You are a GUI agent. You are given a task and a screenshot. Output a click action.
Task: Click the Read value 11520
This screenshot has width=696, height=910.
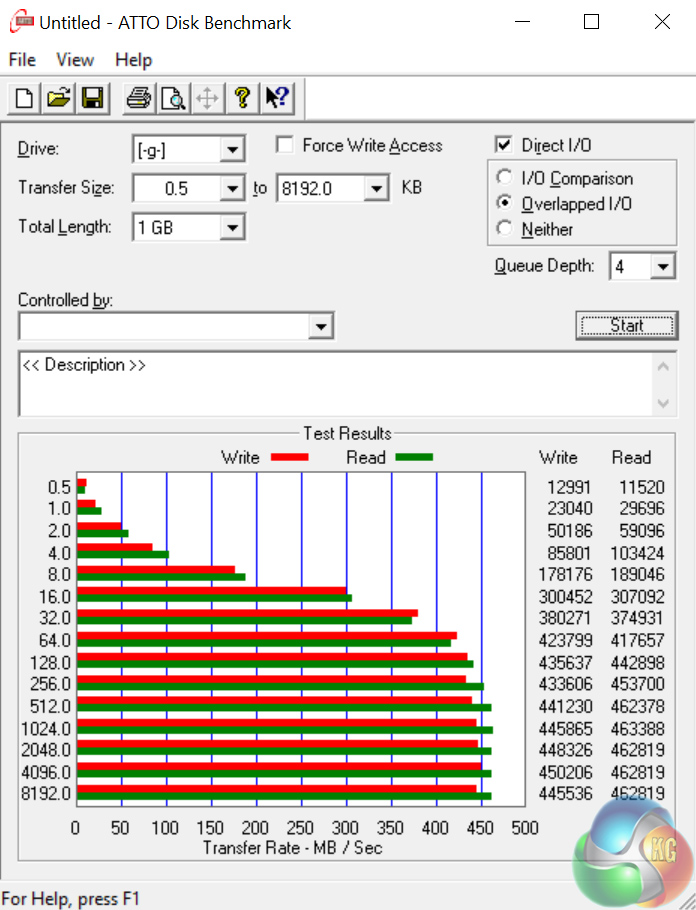pyautogui.click(x=641, y=487)
